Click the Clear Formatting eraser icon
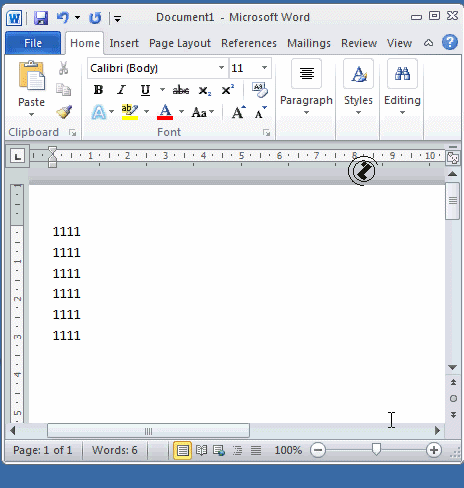Screen dimensions: 464x488 coord(260,90)
